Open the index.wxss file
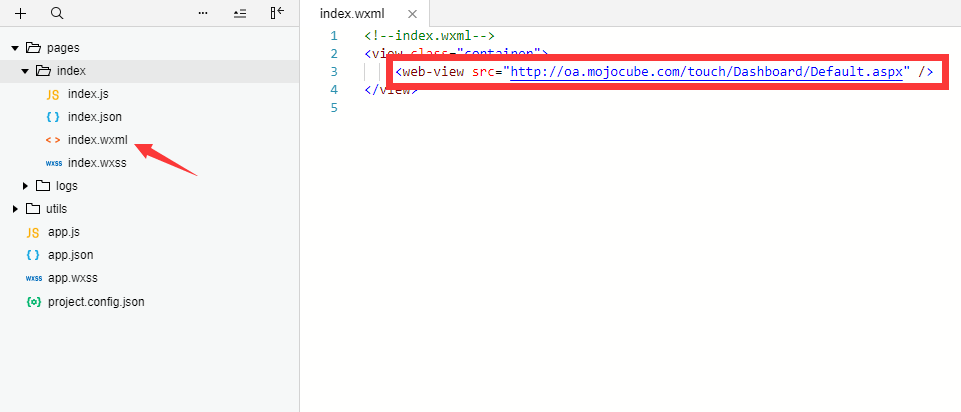The image size is (961, 412). click(97, 163)
